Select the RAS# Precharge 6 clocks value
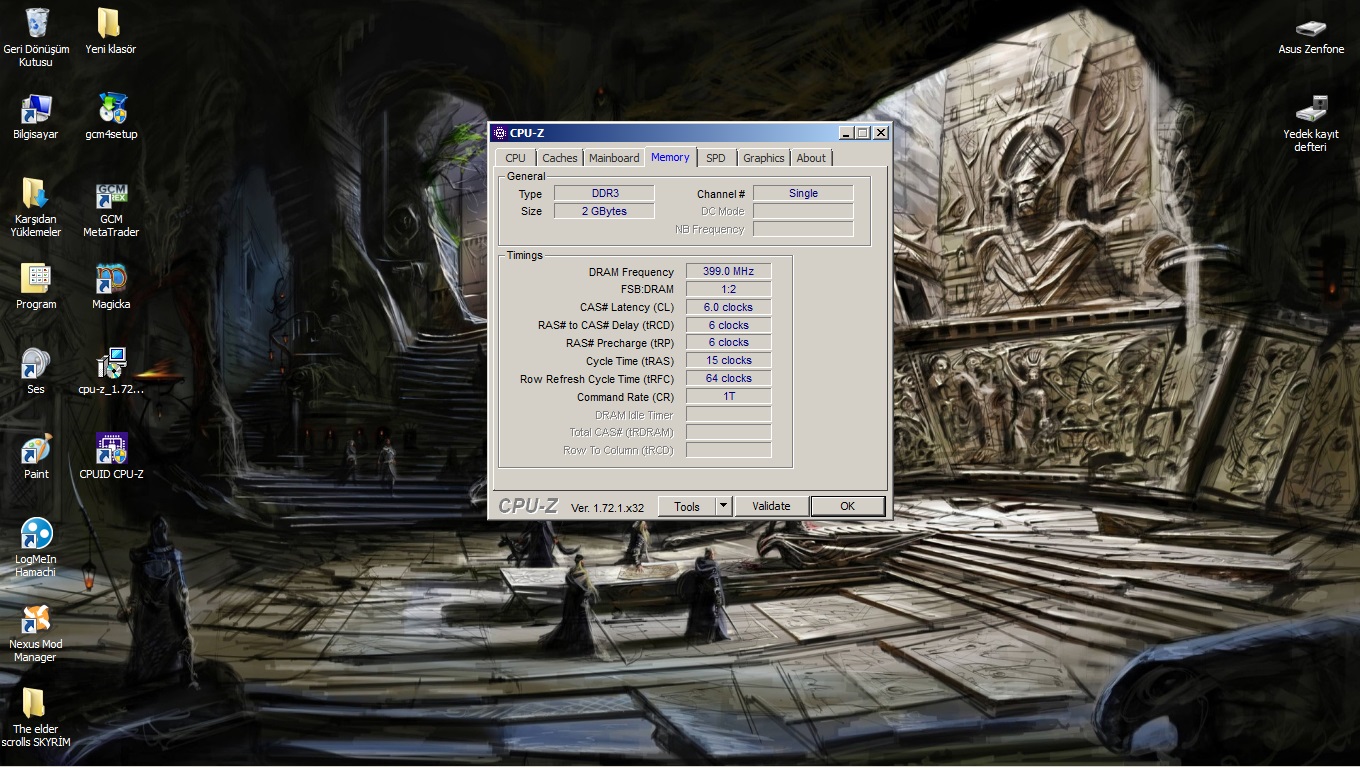 [728, 342]
